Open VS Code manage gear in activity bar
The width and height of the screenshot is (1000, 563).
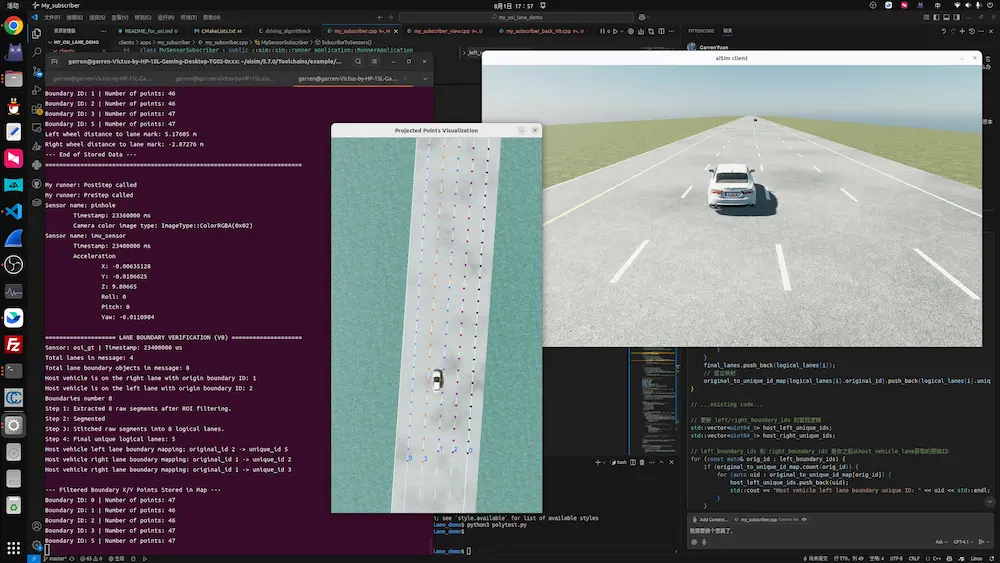coord(36,546)
